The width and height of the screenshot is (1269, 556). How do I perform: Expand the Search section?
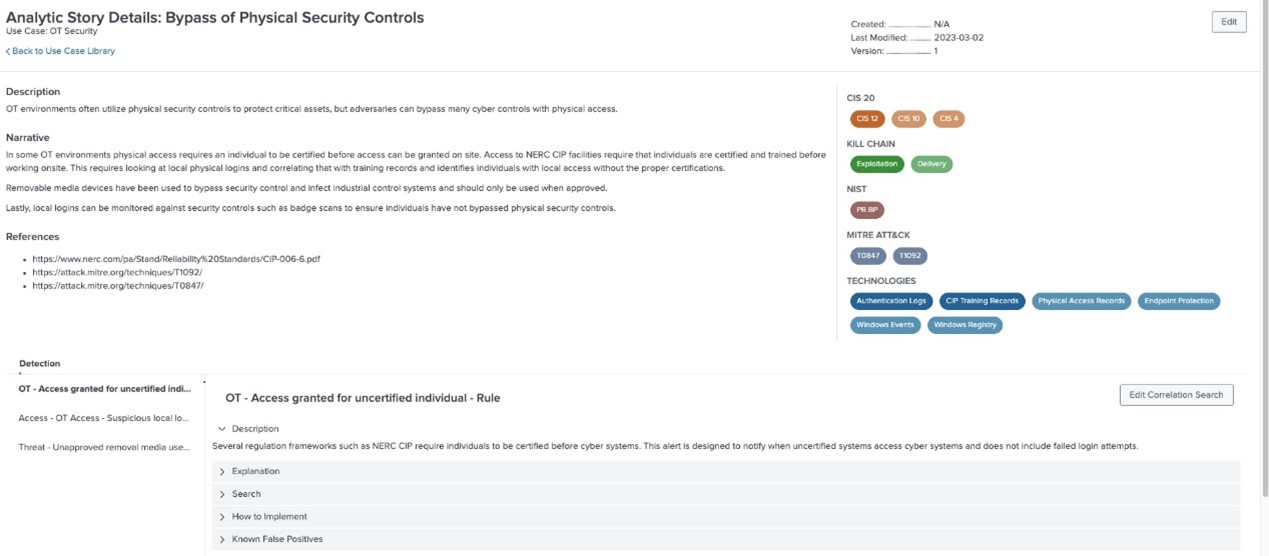(246, 494)
